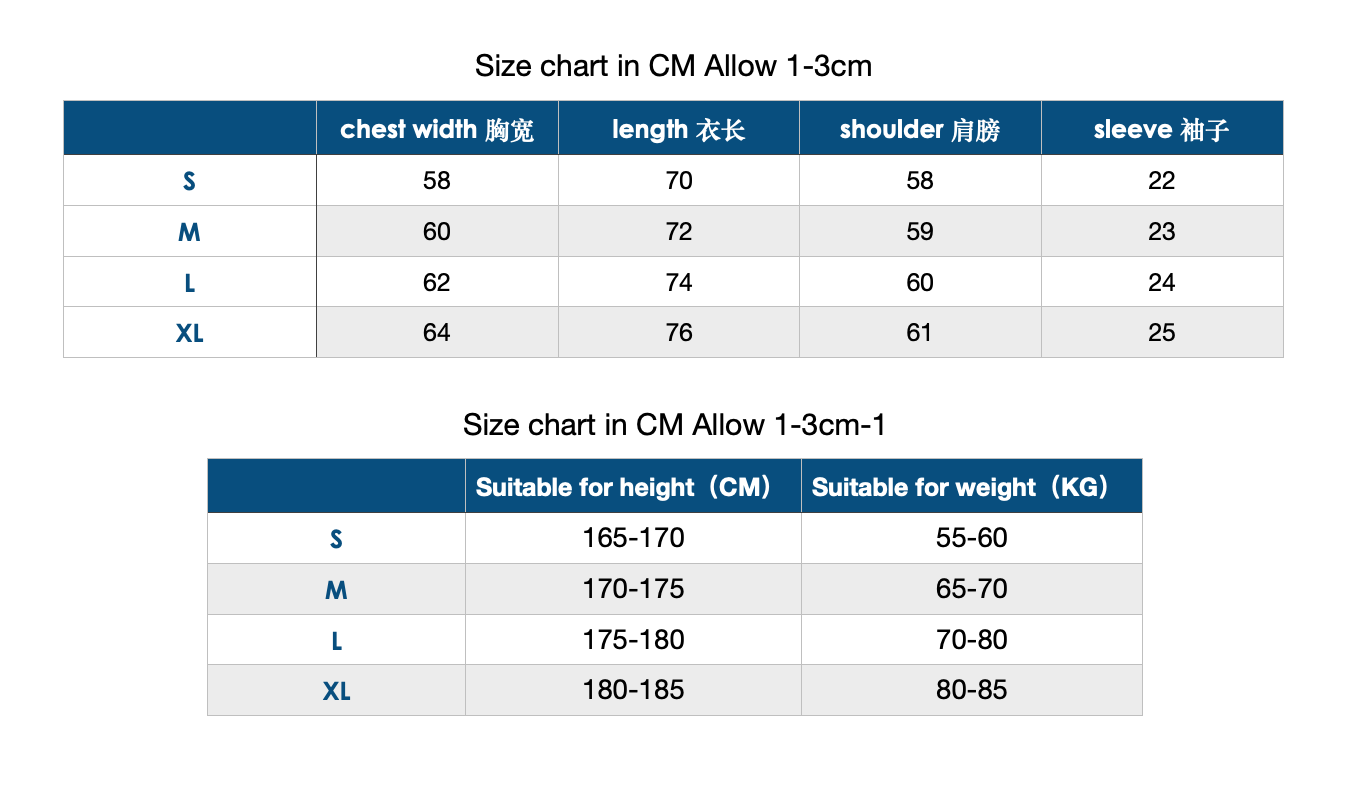
Task: Select the Suitable for weight header
Action: [x=972, y=487]
